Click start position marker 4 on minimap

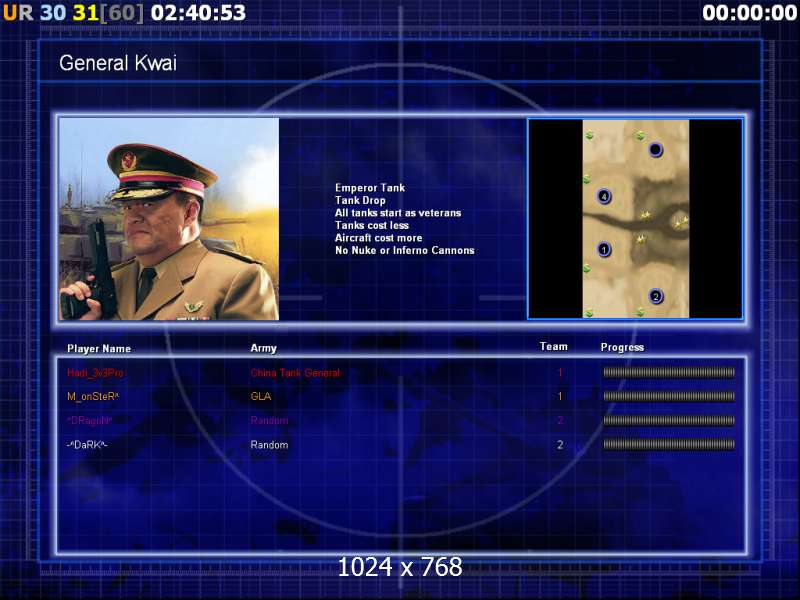coord(604,196)
